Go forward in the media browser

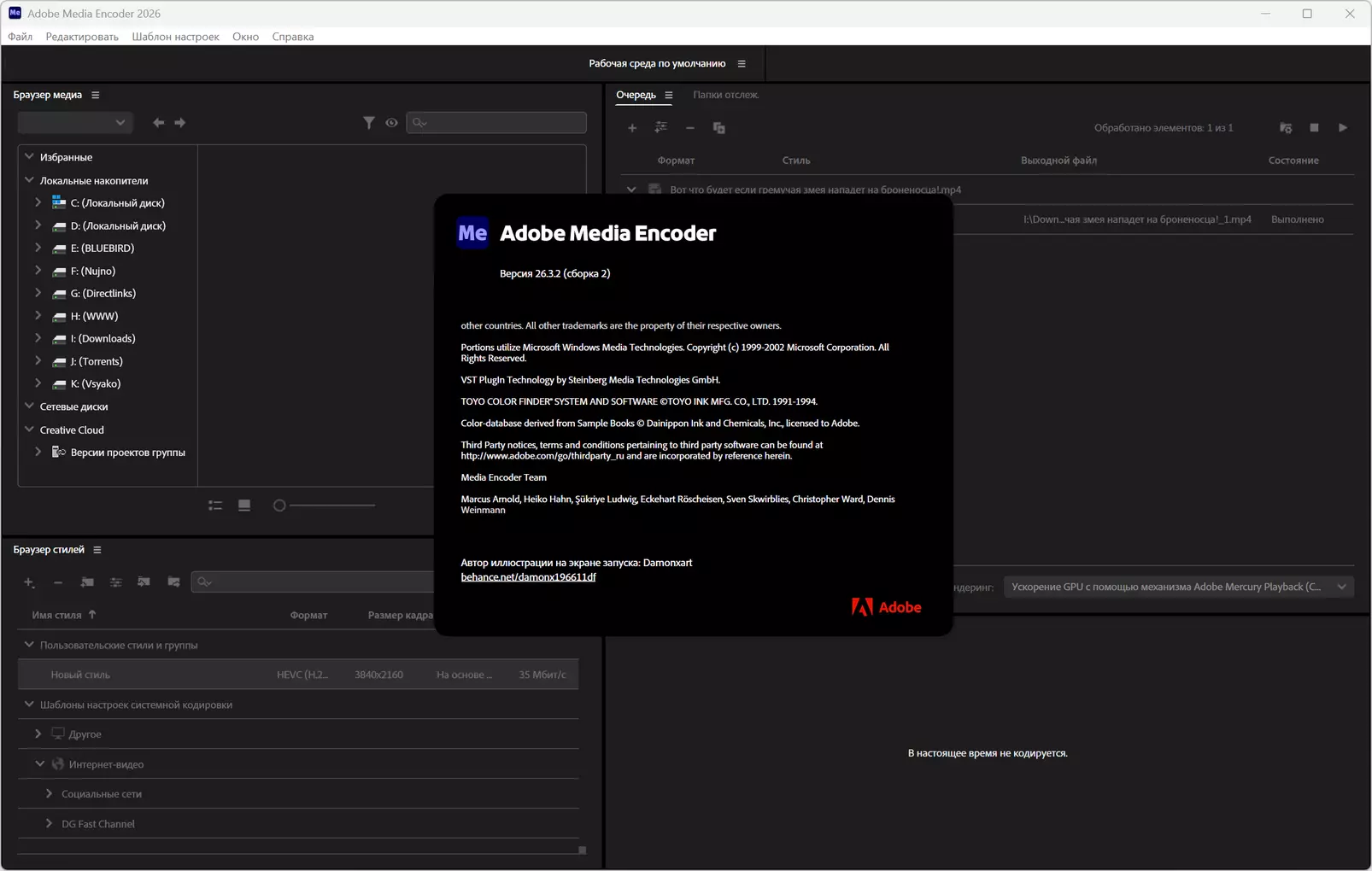(x=180, y=123)
